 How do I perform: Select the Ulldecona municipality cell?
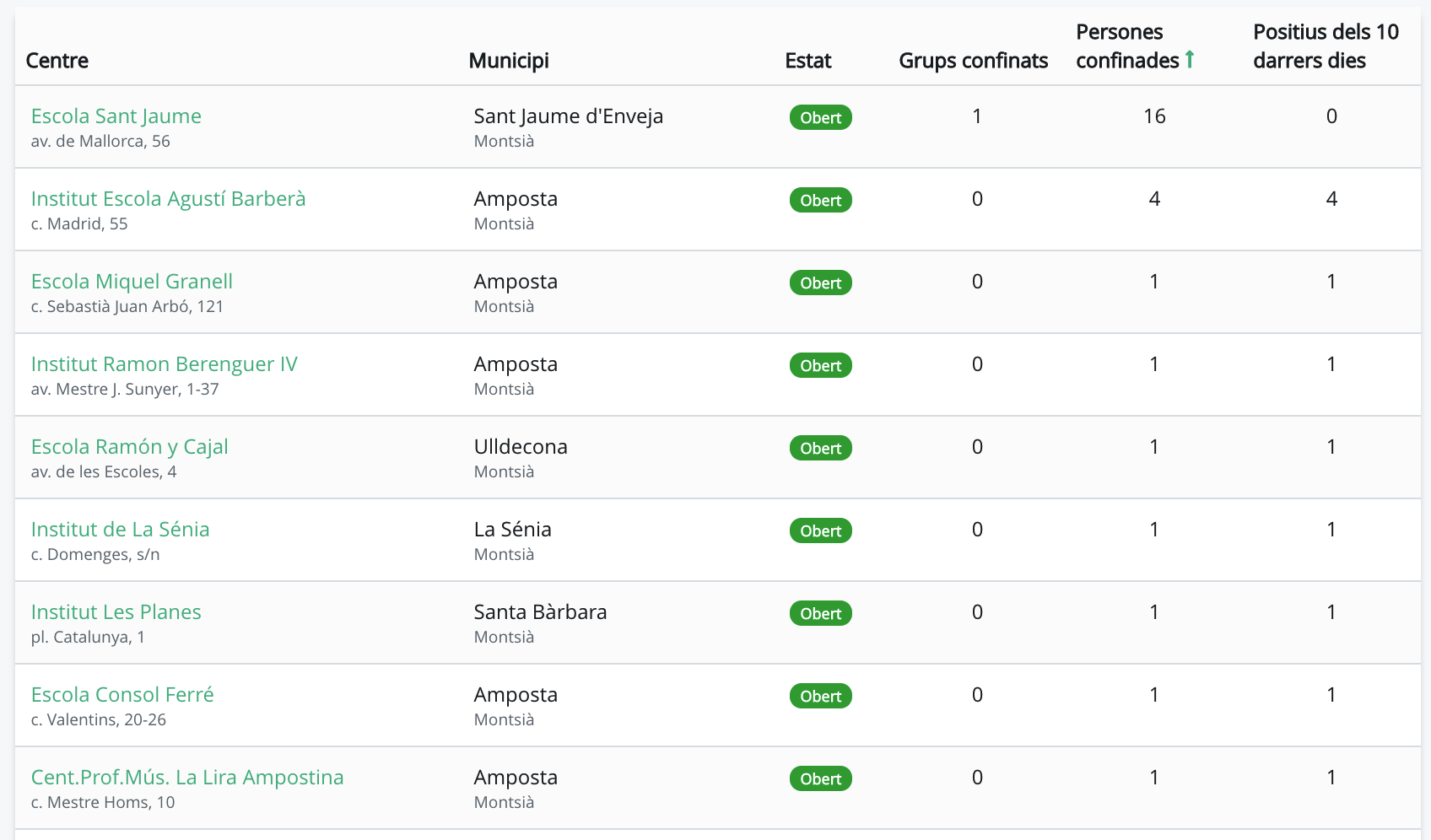[521, 447]
